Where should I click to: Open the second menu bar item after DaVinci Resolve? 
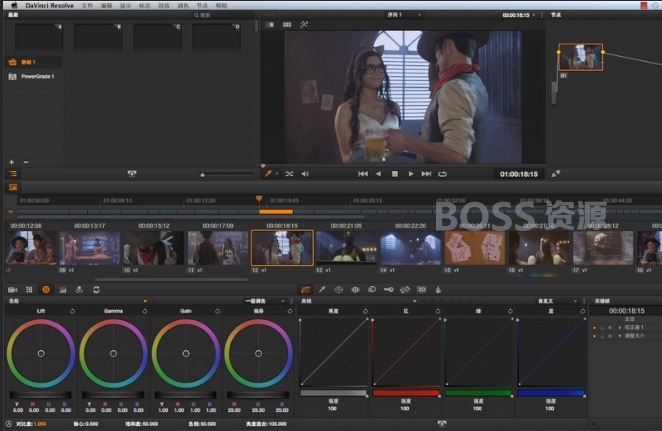[x=106, y=5]
